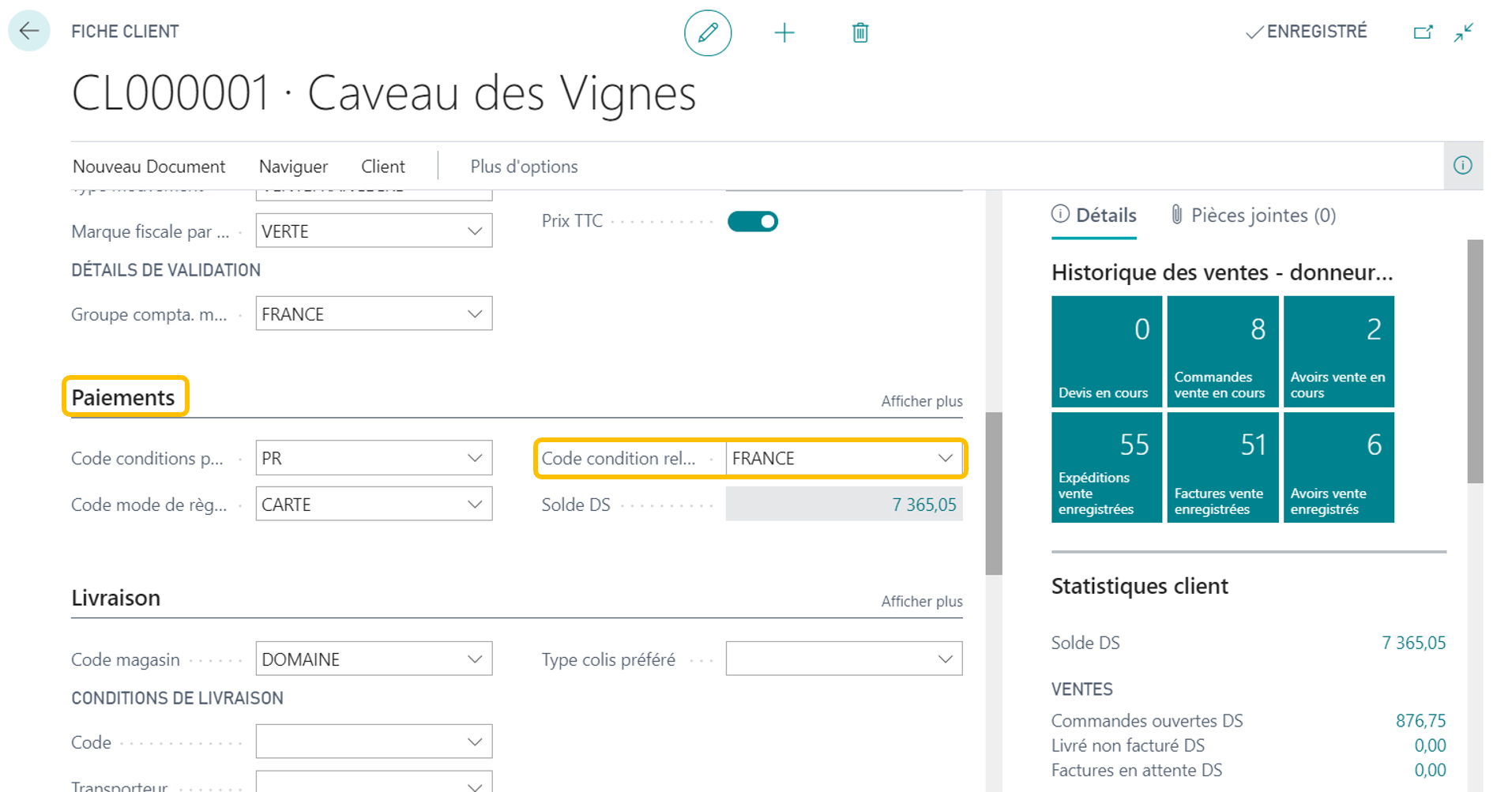
Task: Toggle the FactBox info icon
Action: (1463, 166)
